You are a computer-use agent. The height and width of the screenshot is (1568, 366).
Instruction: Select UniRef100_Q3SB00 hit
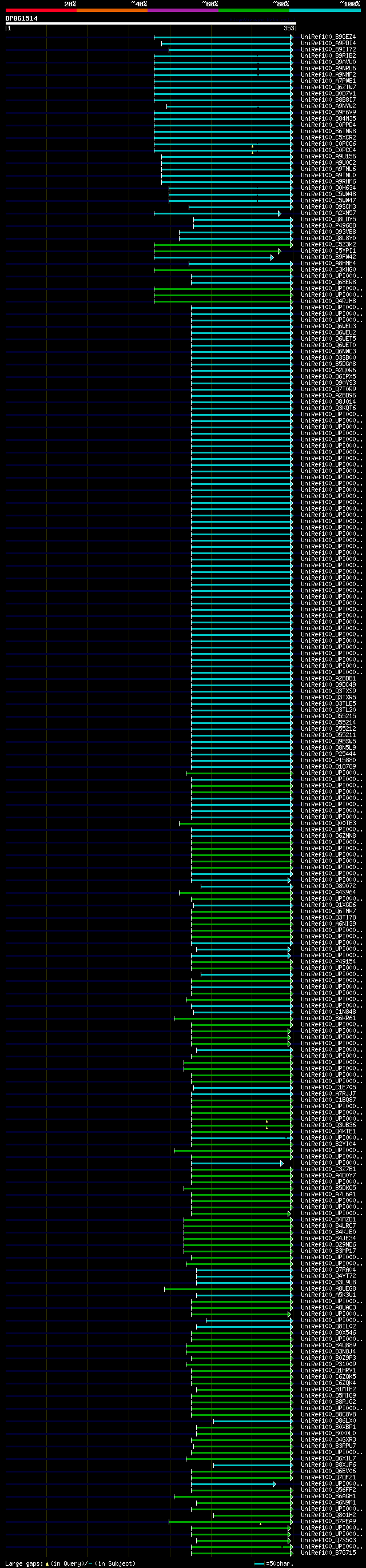coord(328,358)
